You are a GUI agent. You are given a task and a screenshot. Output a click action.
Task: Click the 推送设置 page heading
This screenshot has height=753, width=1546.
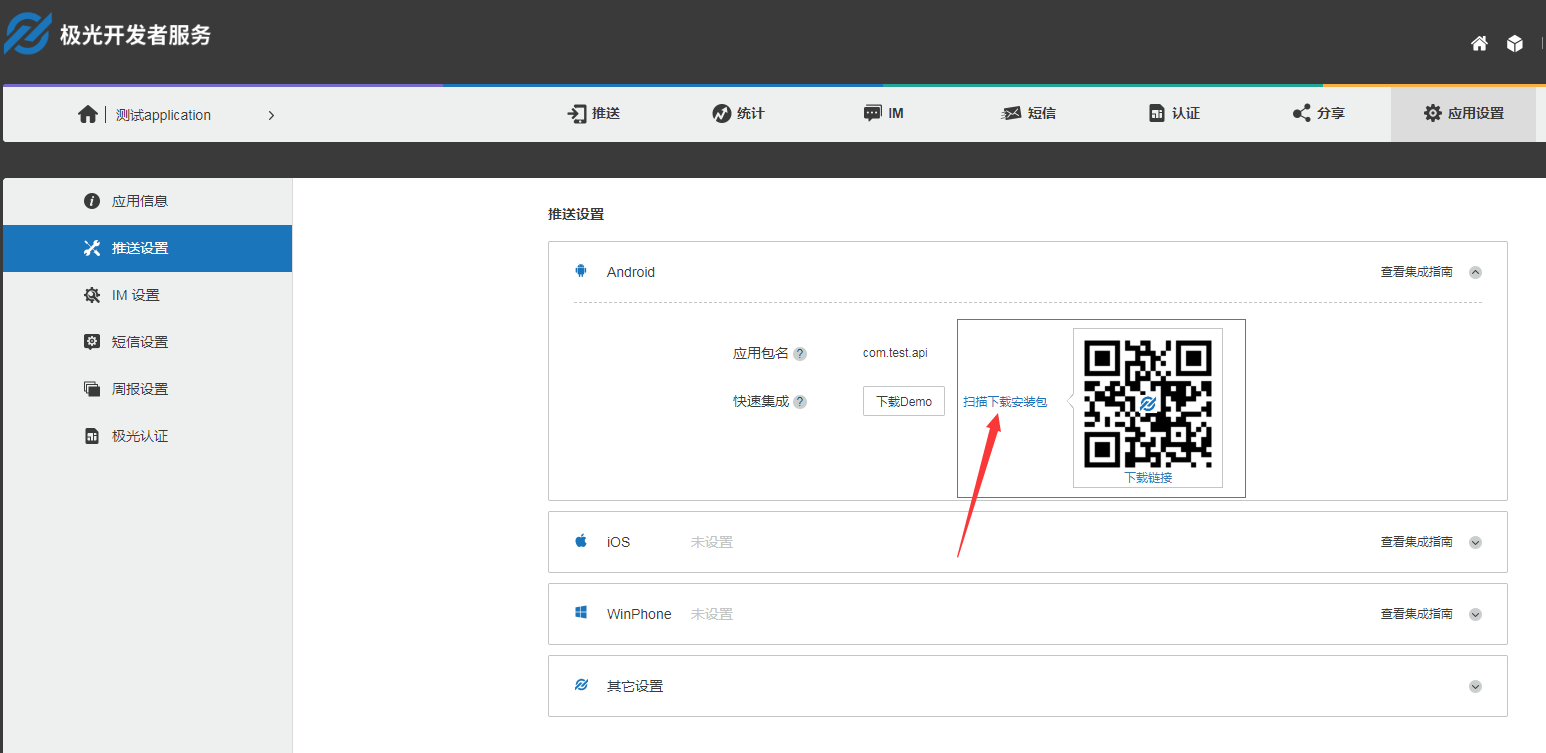click(x=576, y=214)
